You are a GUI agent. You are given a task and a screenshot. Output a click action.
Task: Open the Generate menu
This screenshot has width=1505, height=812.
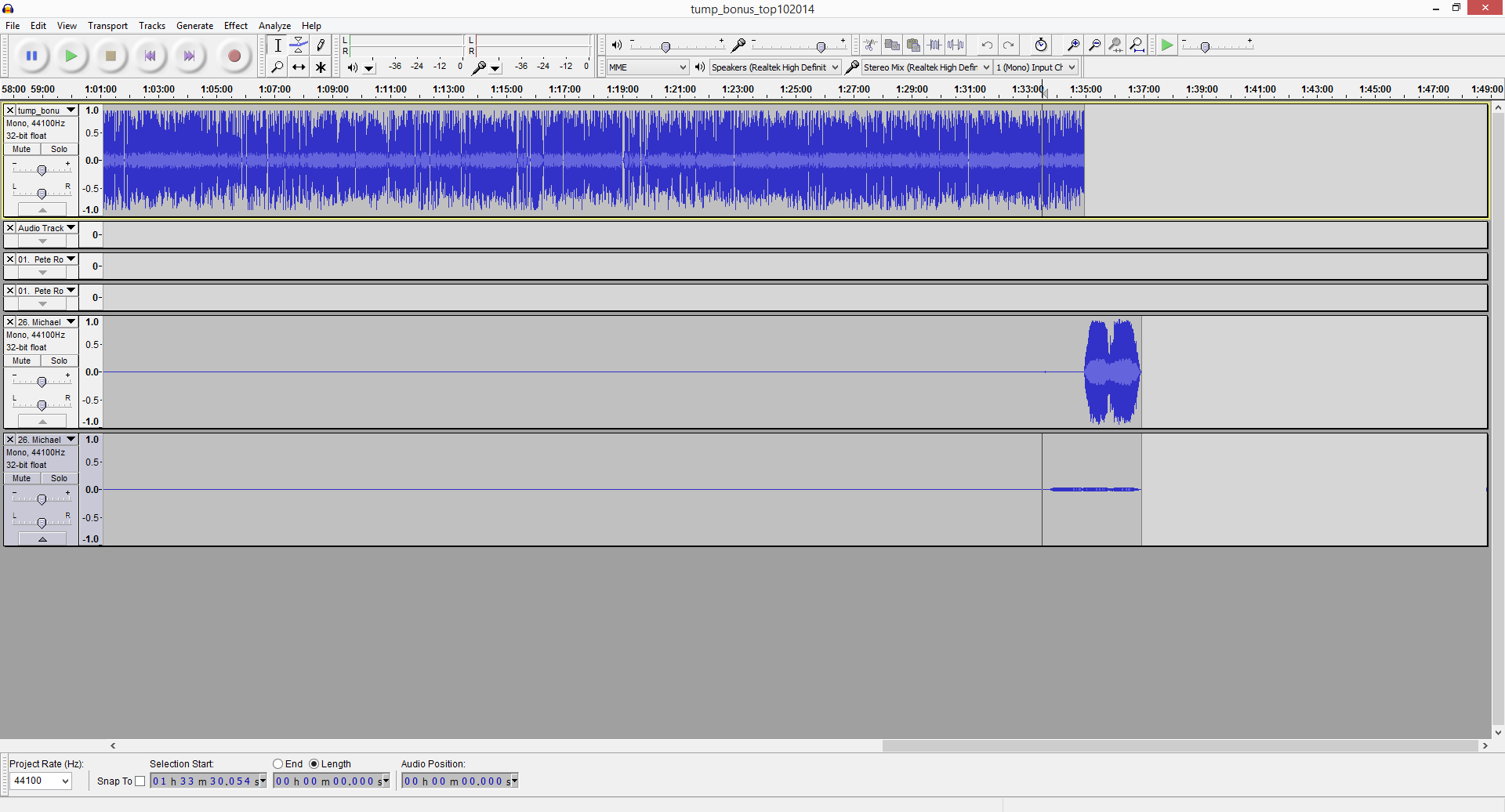pyautogui.click(x=194, y=25)
